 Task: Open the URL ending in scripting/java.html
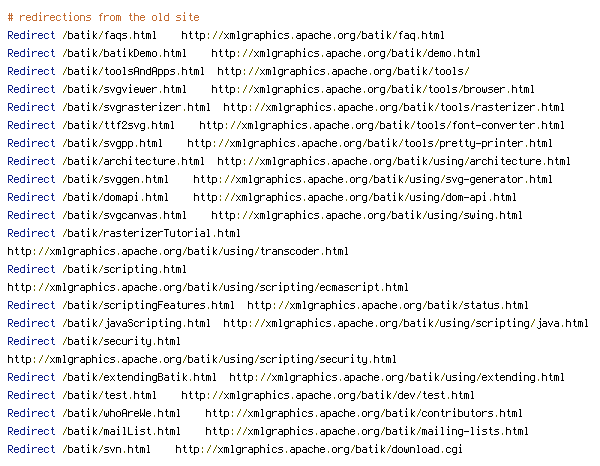click(x=406, y=323)
